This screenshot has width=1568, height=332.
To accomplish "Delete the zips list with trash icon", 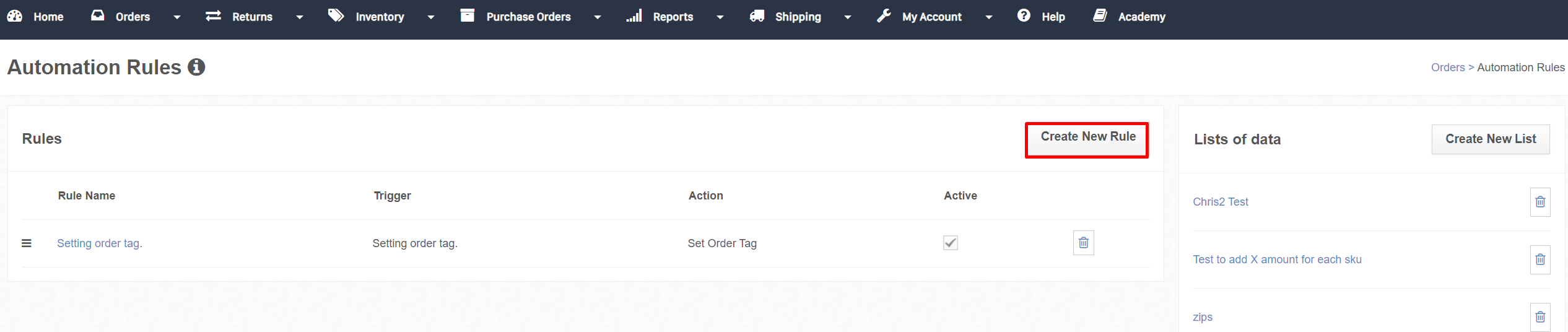I will pyautogui.click(x=1540, y=317).
